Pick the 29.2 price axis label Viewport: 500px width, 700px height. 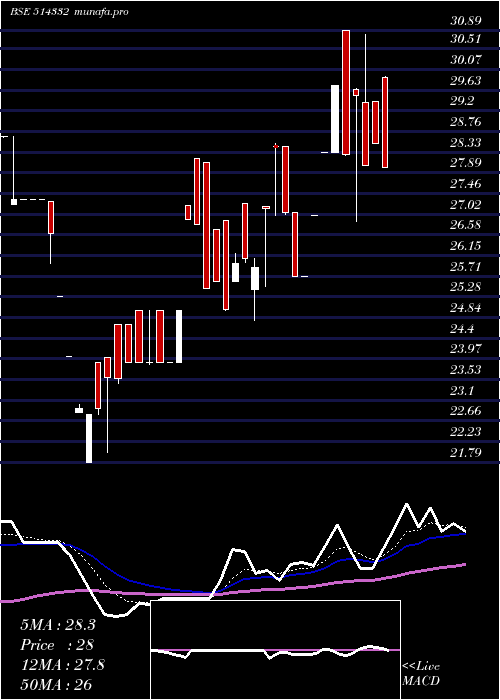pyautogui.click(x=462, y=101)
